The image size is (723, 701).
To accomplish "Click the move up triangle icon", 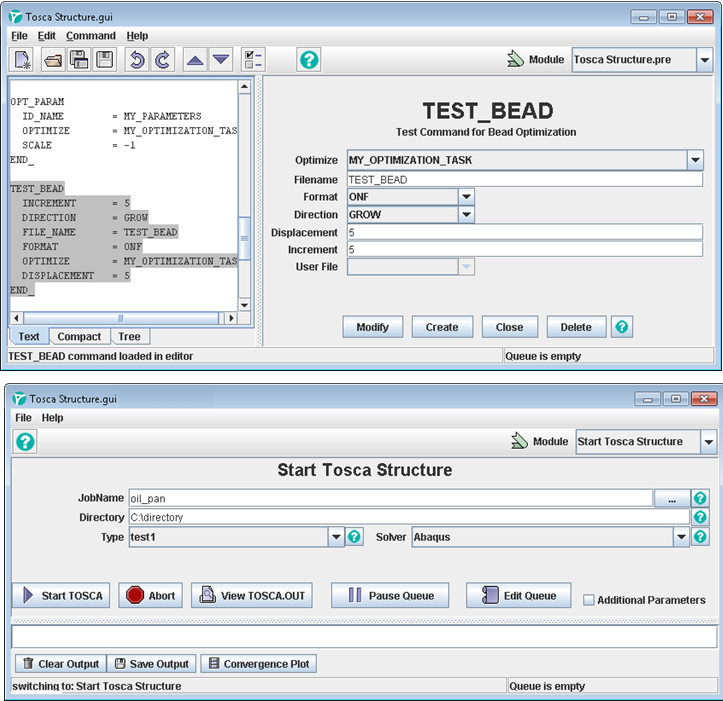I will (x=195, y=60).
